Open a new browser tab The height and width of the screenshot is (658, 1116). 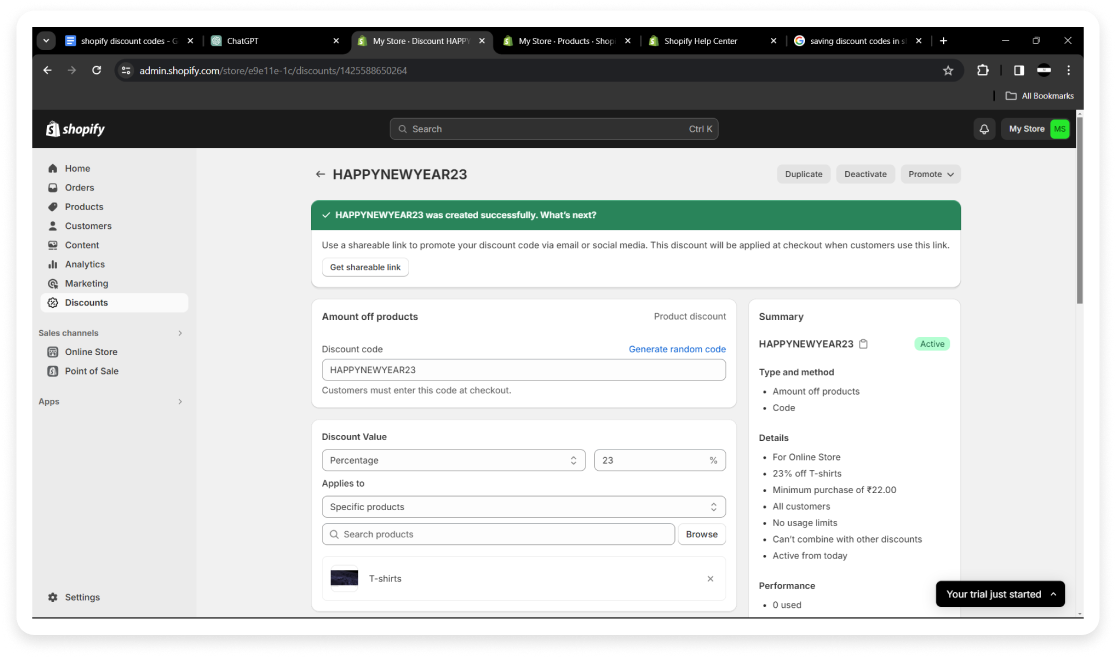tap(943, 41)
